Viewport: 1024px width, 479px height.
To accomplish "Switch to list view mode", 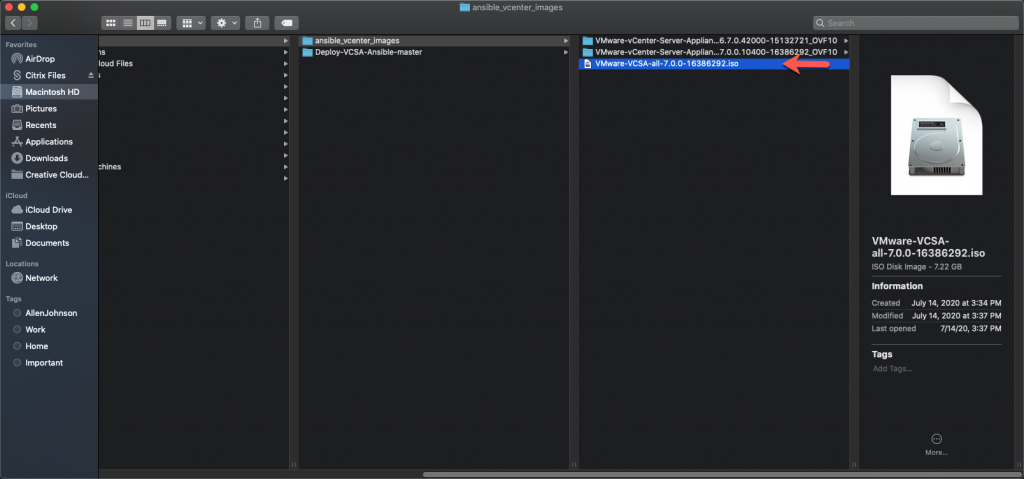I will (128, 23).
